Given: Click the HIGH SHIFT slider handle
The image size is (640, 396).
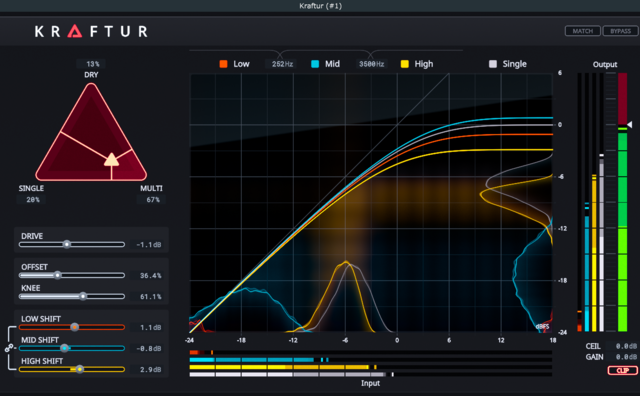Looking at the screenshot, I should coord(80,369).
